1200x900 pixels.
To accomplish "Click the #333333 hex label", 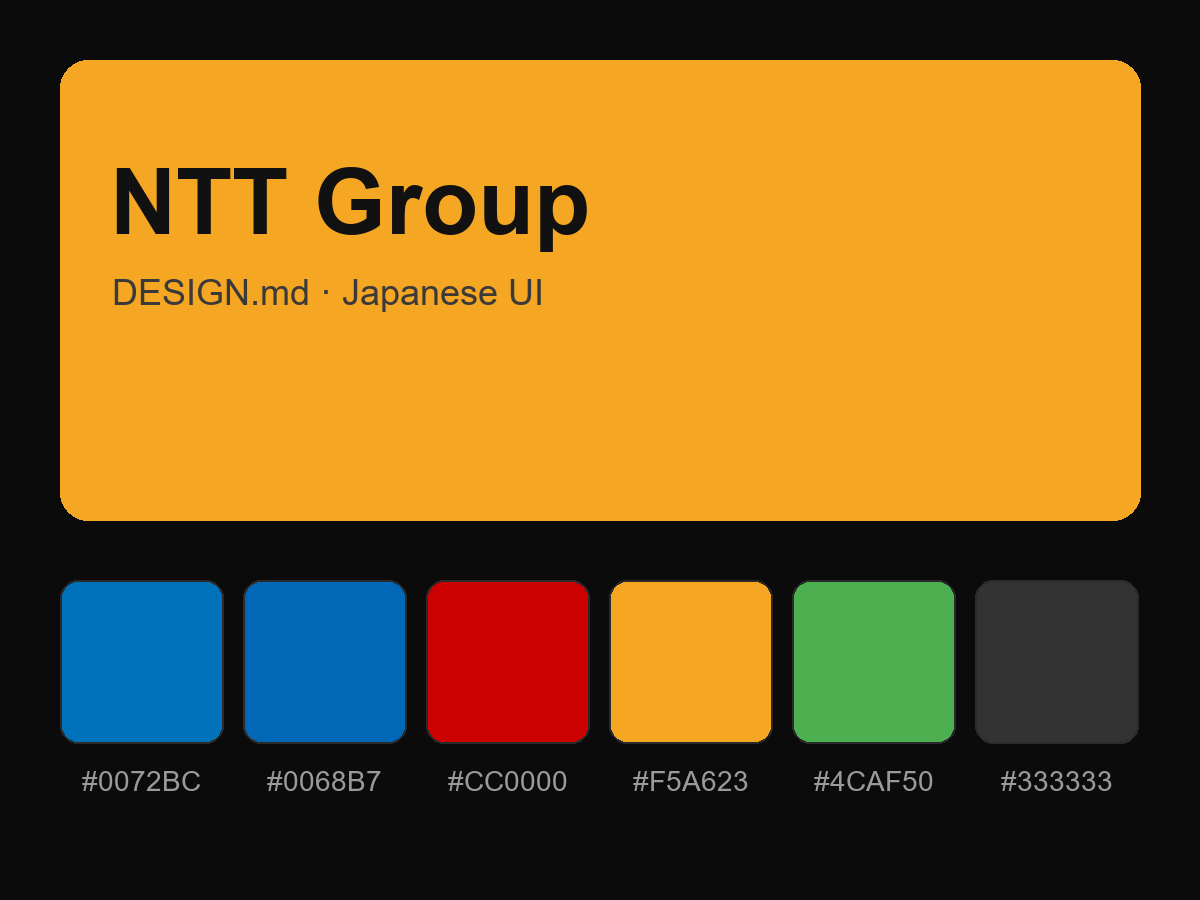I will click(1056, 782).
